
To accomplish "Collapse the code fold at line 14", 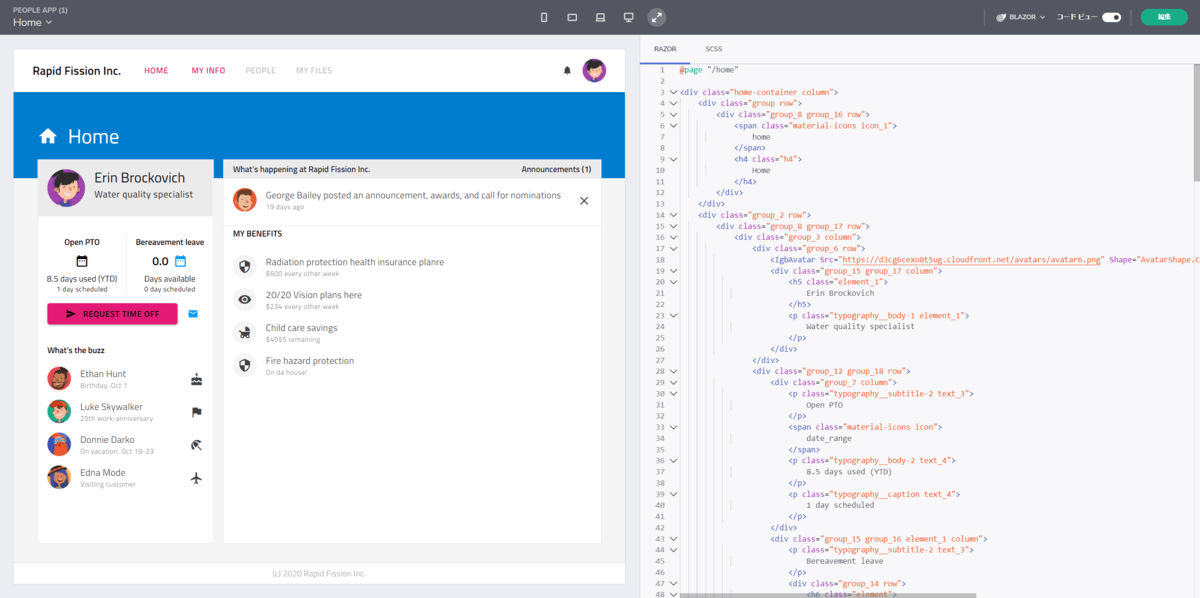I will (673, 215).
